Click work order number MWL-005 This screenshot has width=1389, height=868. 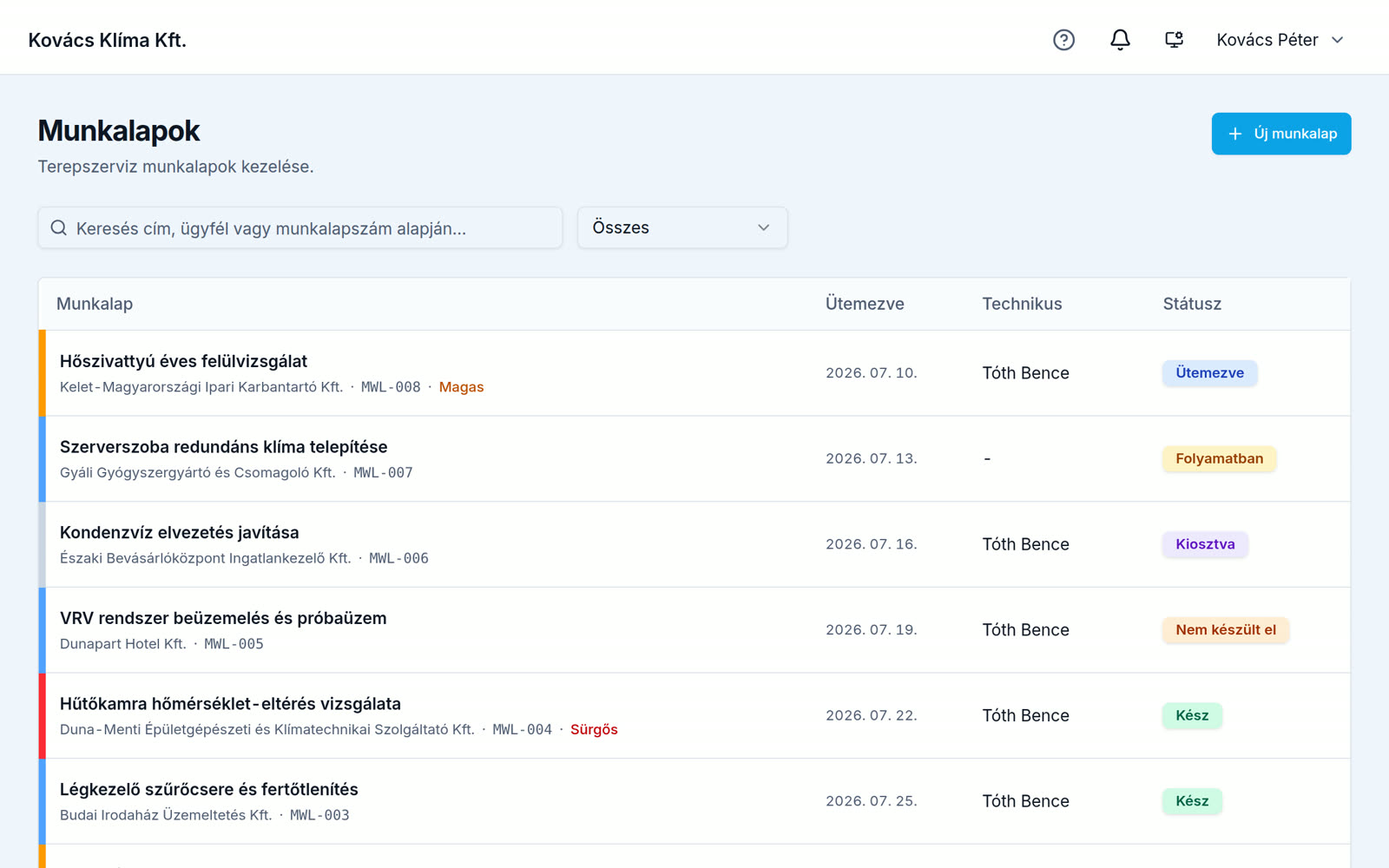(x=234, y=644)
